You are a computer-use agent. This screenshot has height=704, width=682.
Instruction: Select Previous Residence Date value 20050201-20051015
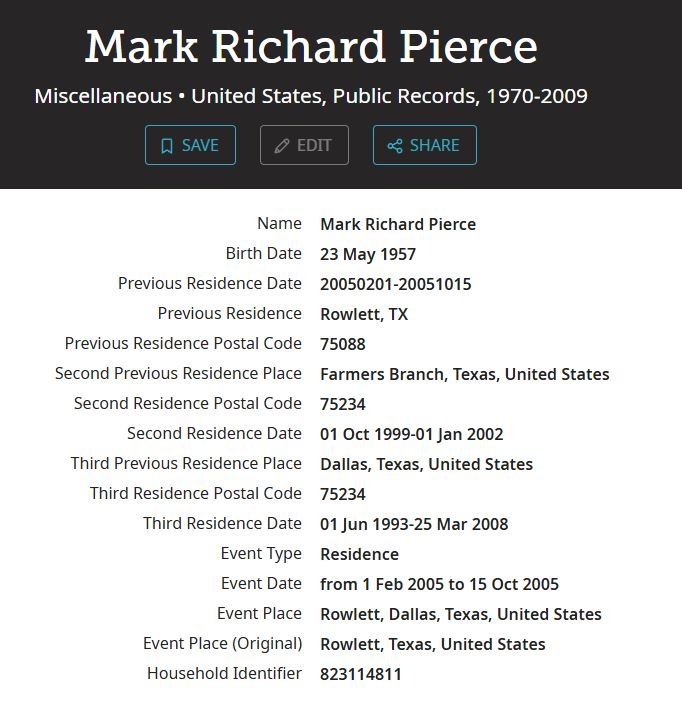pos(396,284)
